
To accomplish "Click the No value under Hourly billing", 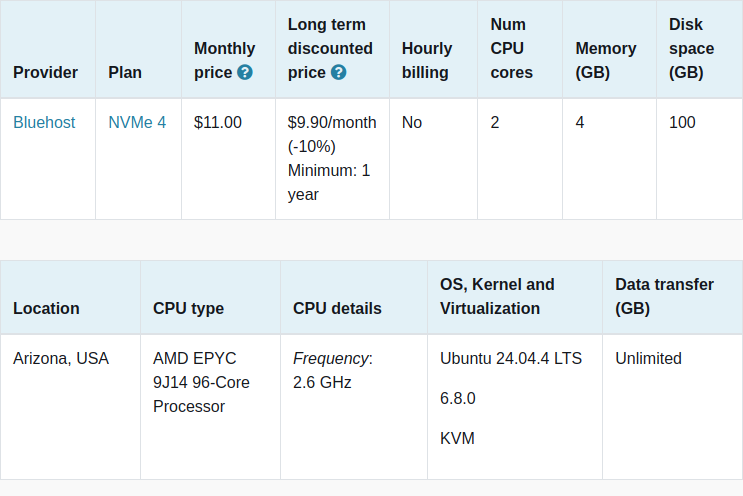I will [x=412, y=122].
